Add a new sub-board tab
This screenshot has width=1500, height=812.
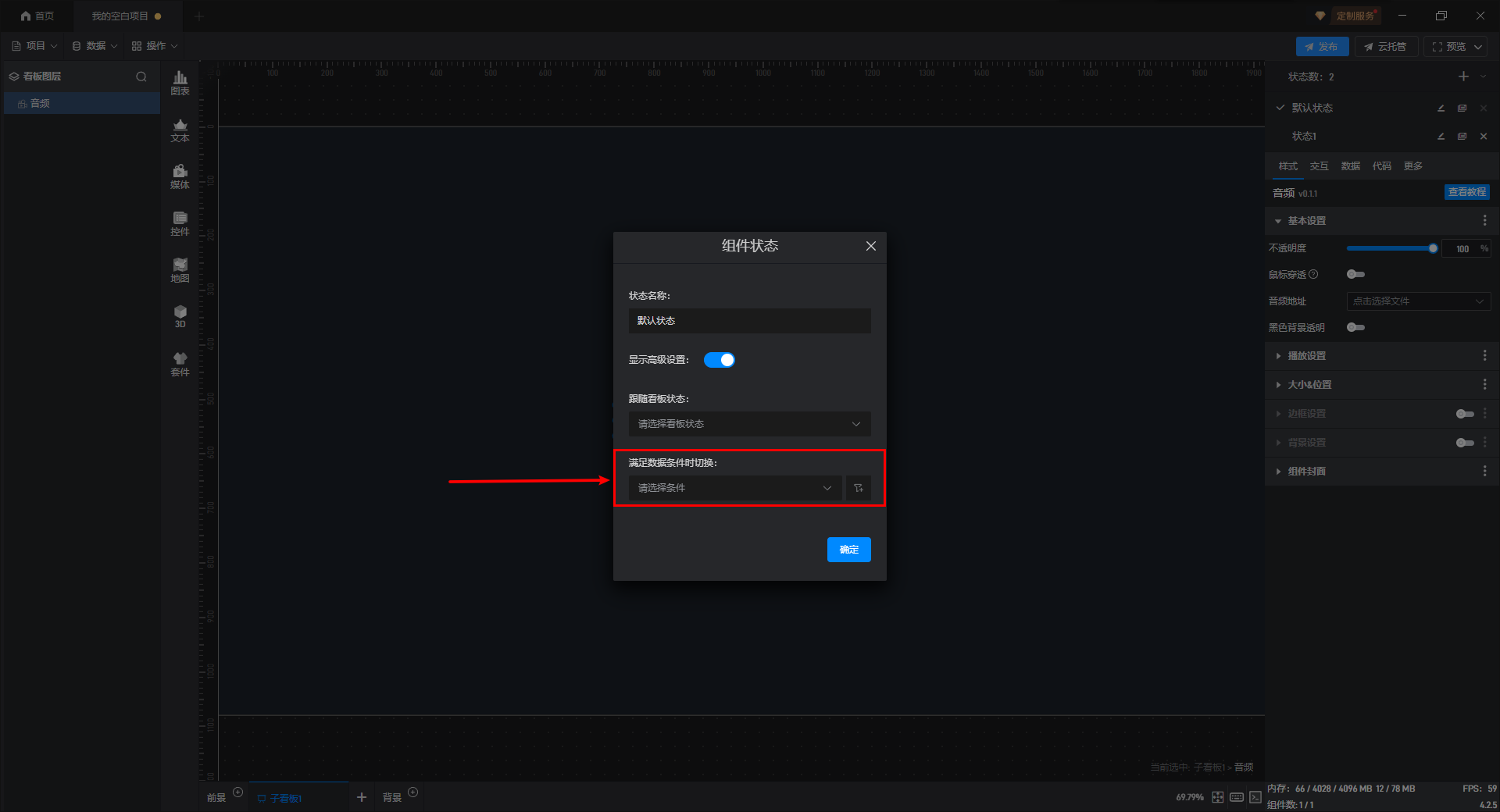click(x=362, y=797)
